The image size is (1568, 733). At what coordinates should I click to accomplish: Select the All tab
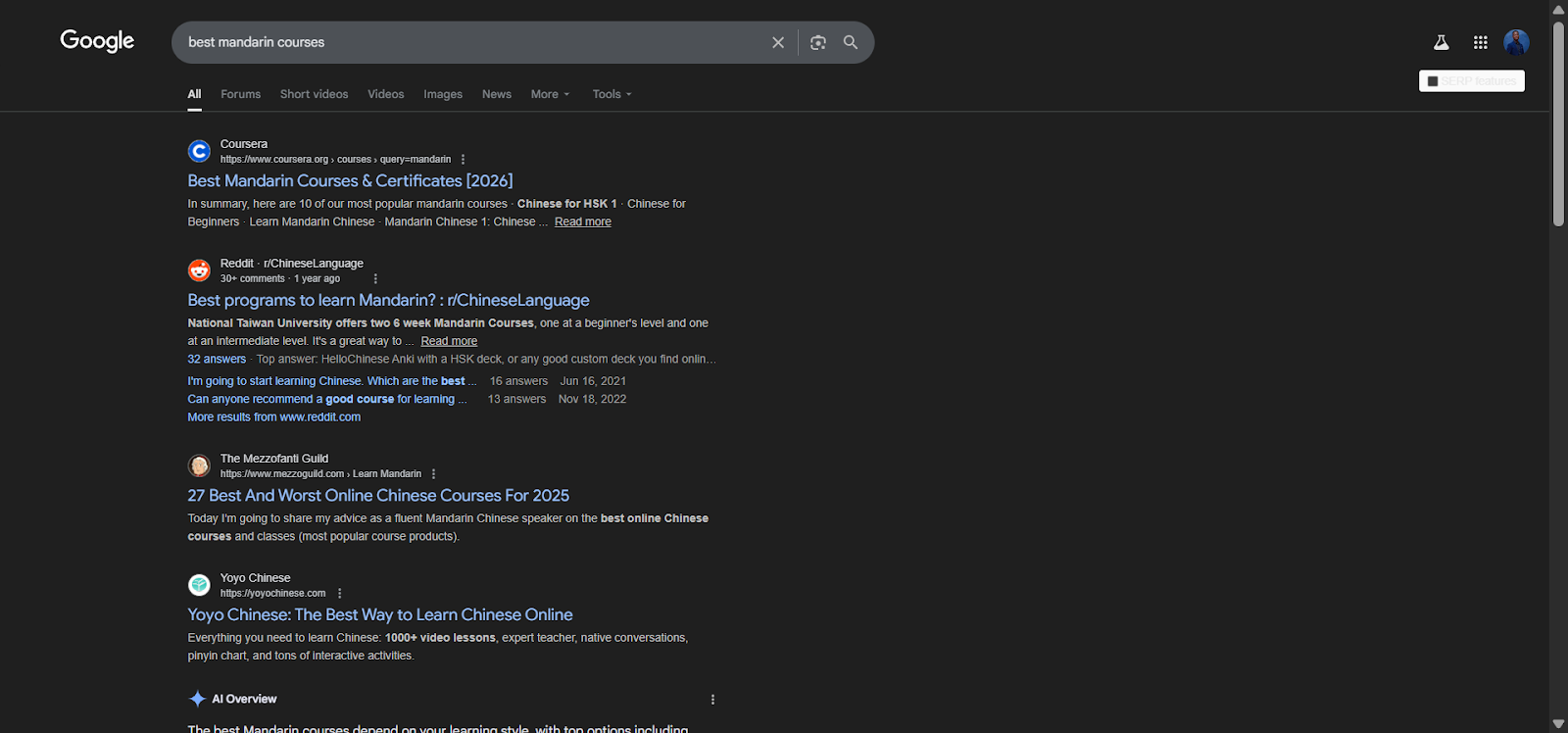tap(194, 94)
